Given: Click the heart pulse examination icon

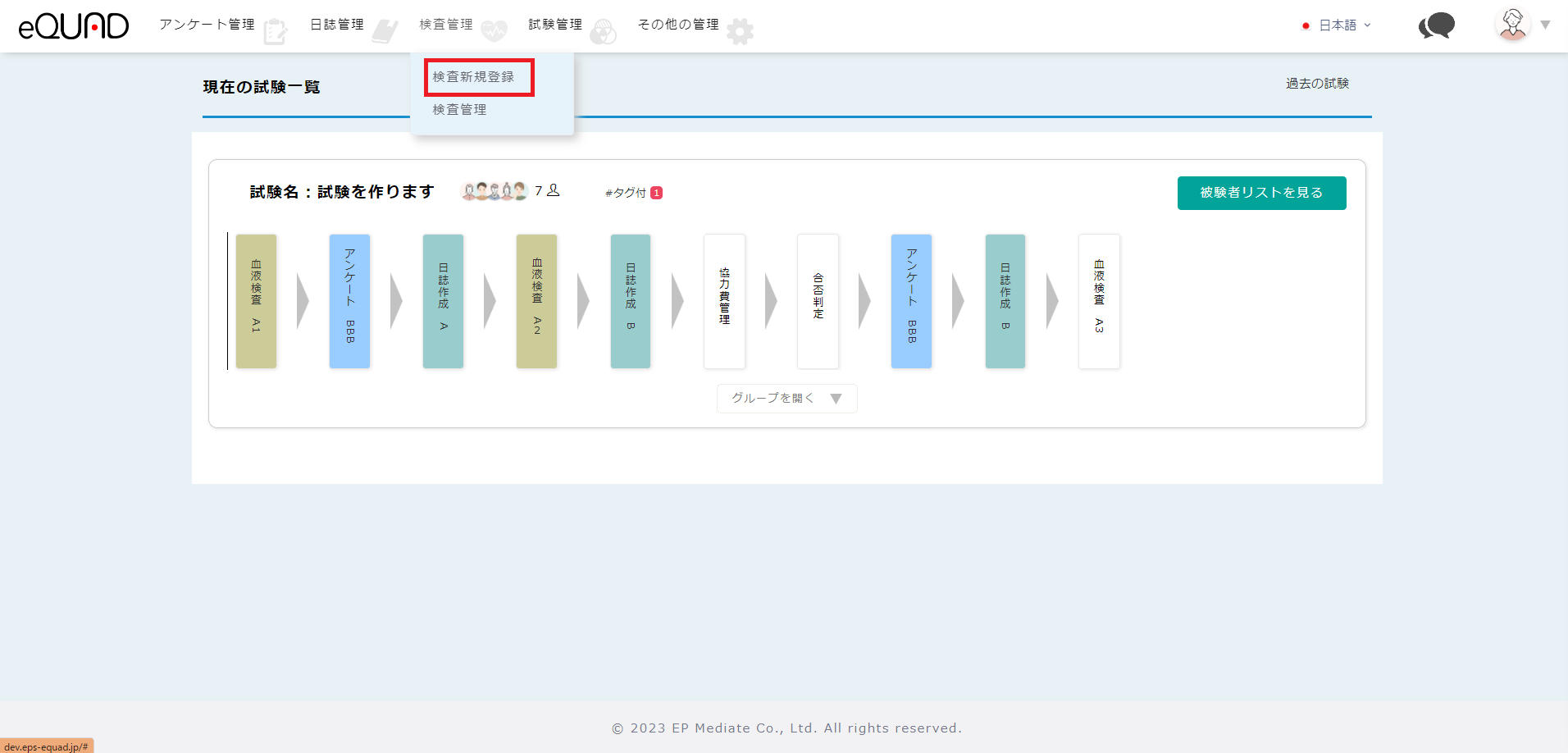Looking at the screenshot, I should click(494, 31).
